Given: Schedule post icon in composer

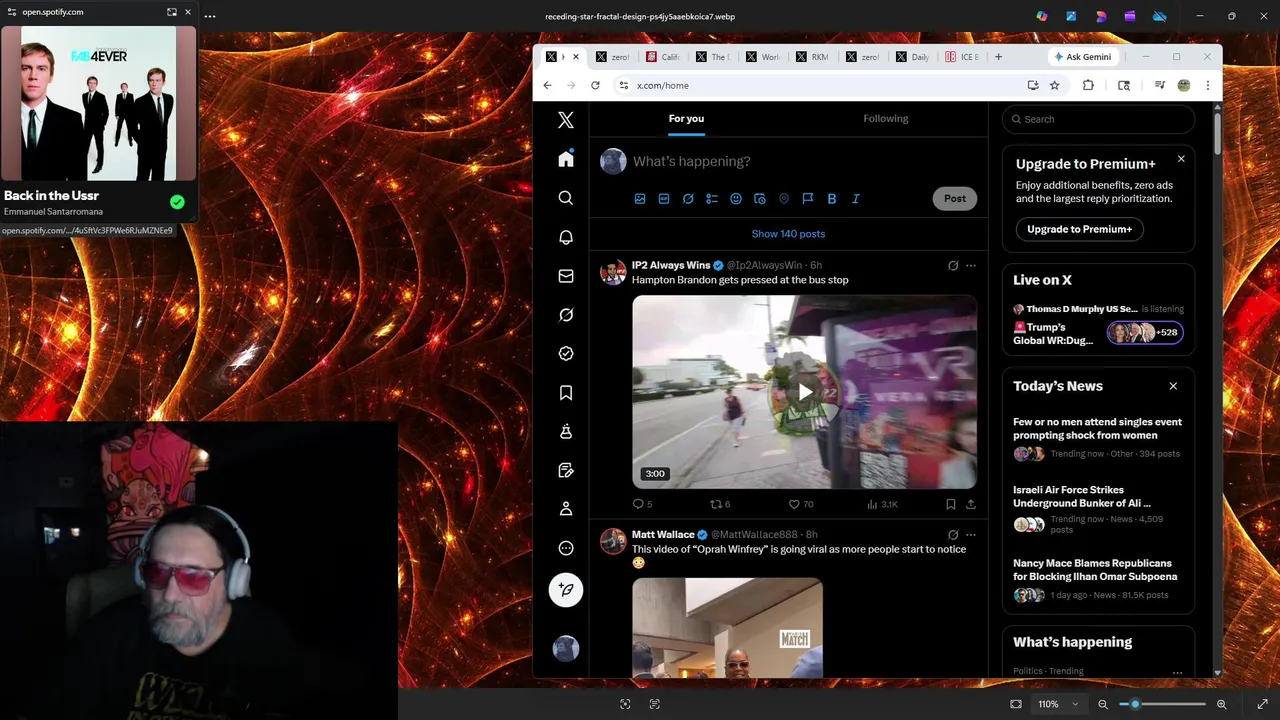Looking at the screenshot, I should [x=760, y=199].
